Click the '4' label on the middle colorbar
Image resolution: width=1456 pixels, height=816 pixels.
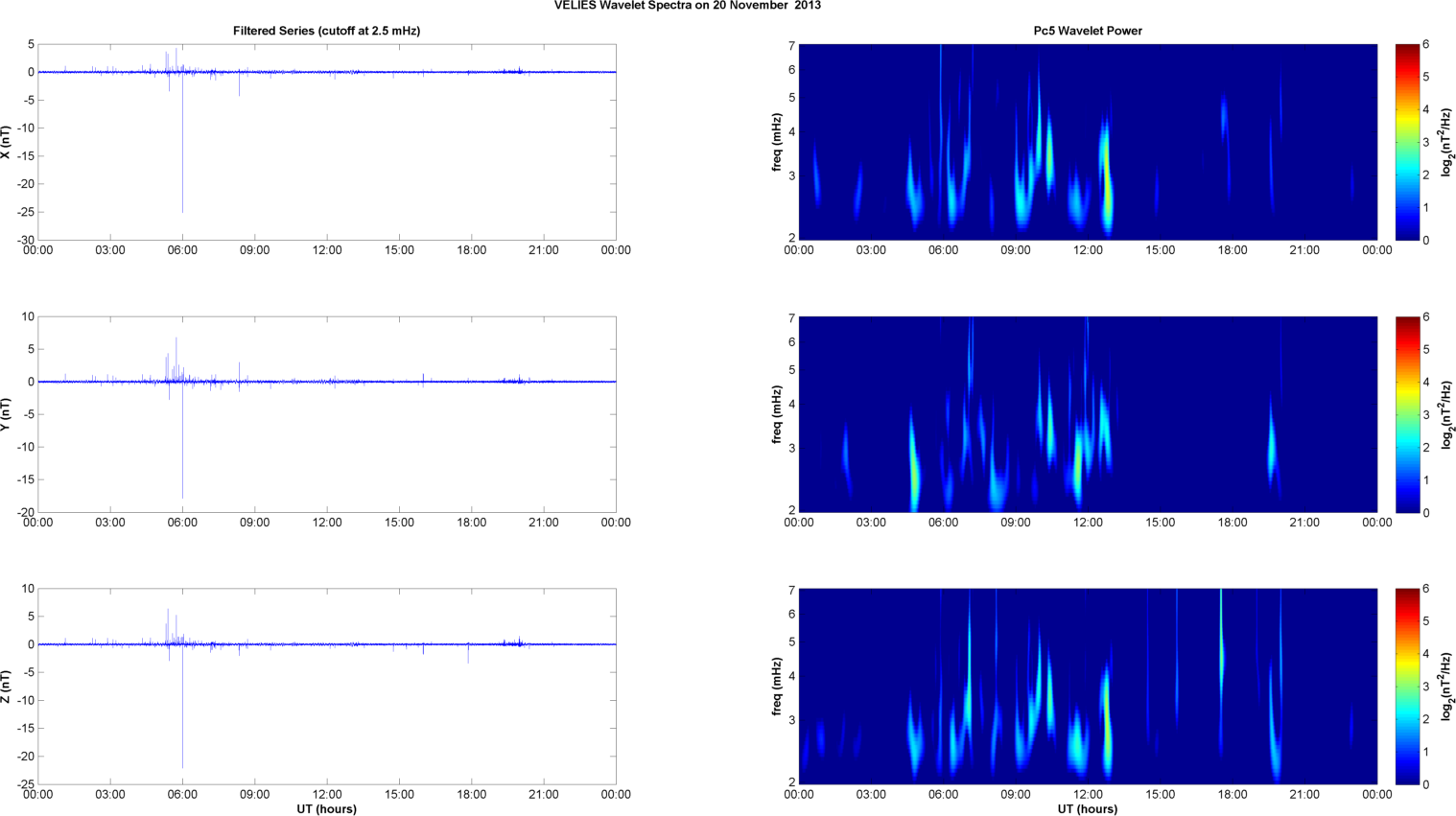1426,382
